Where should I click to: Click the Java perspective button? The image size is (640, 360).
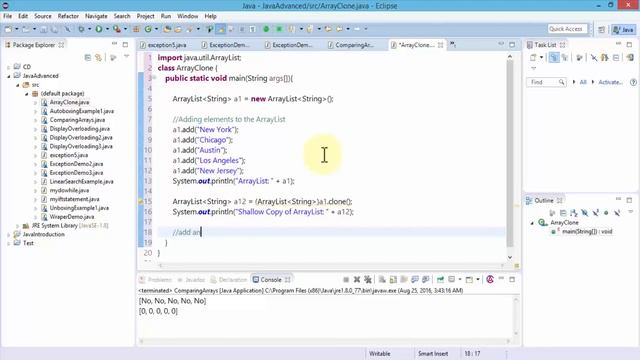623,29
